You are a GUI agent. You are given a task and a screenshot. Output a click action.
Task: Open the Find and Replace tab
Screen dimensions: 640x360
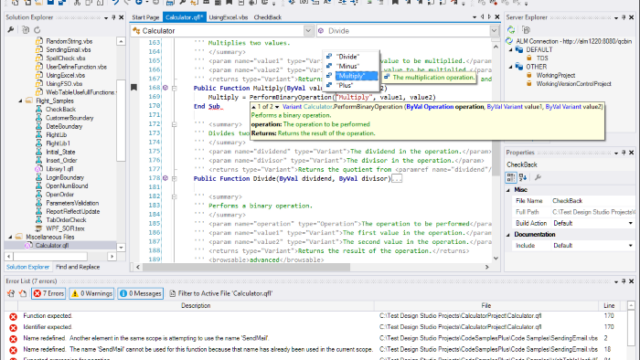click(x=78, y=267)
